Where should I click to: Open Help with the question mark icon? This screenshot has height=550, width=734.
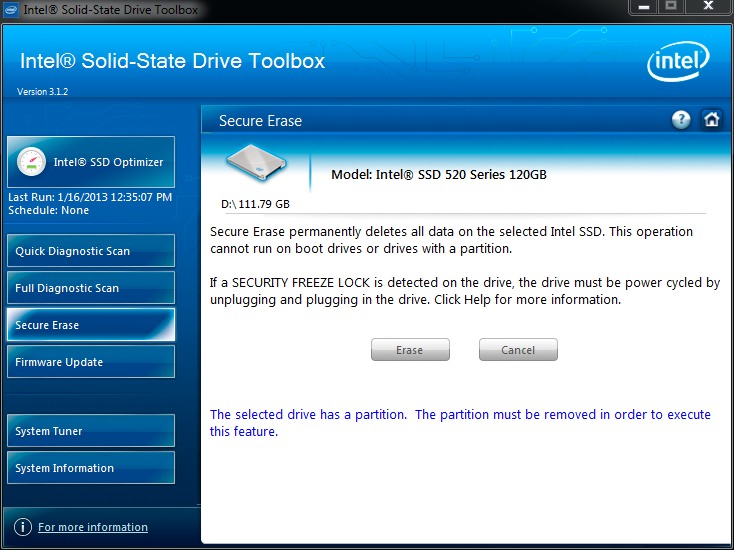pos(681,120)
